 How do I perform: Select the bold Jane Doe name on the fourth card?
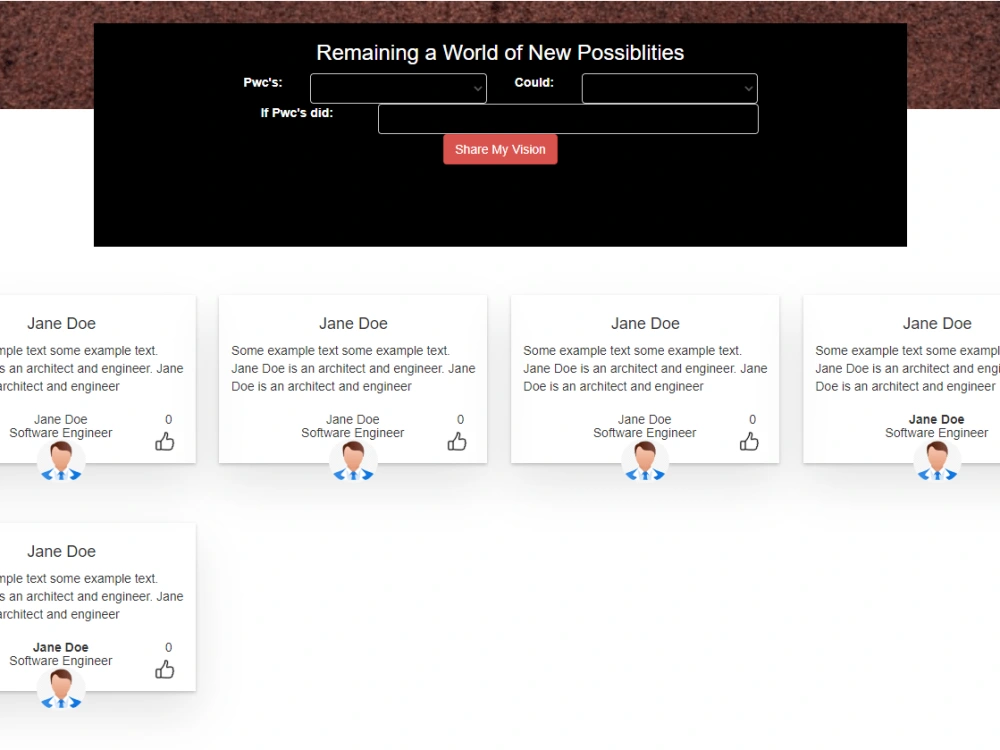936,419
